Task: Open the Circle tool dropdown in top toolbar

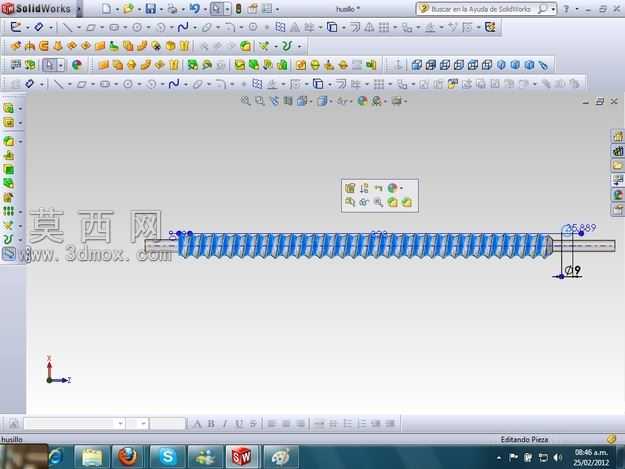Action: (148, 27)
